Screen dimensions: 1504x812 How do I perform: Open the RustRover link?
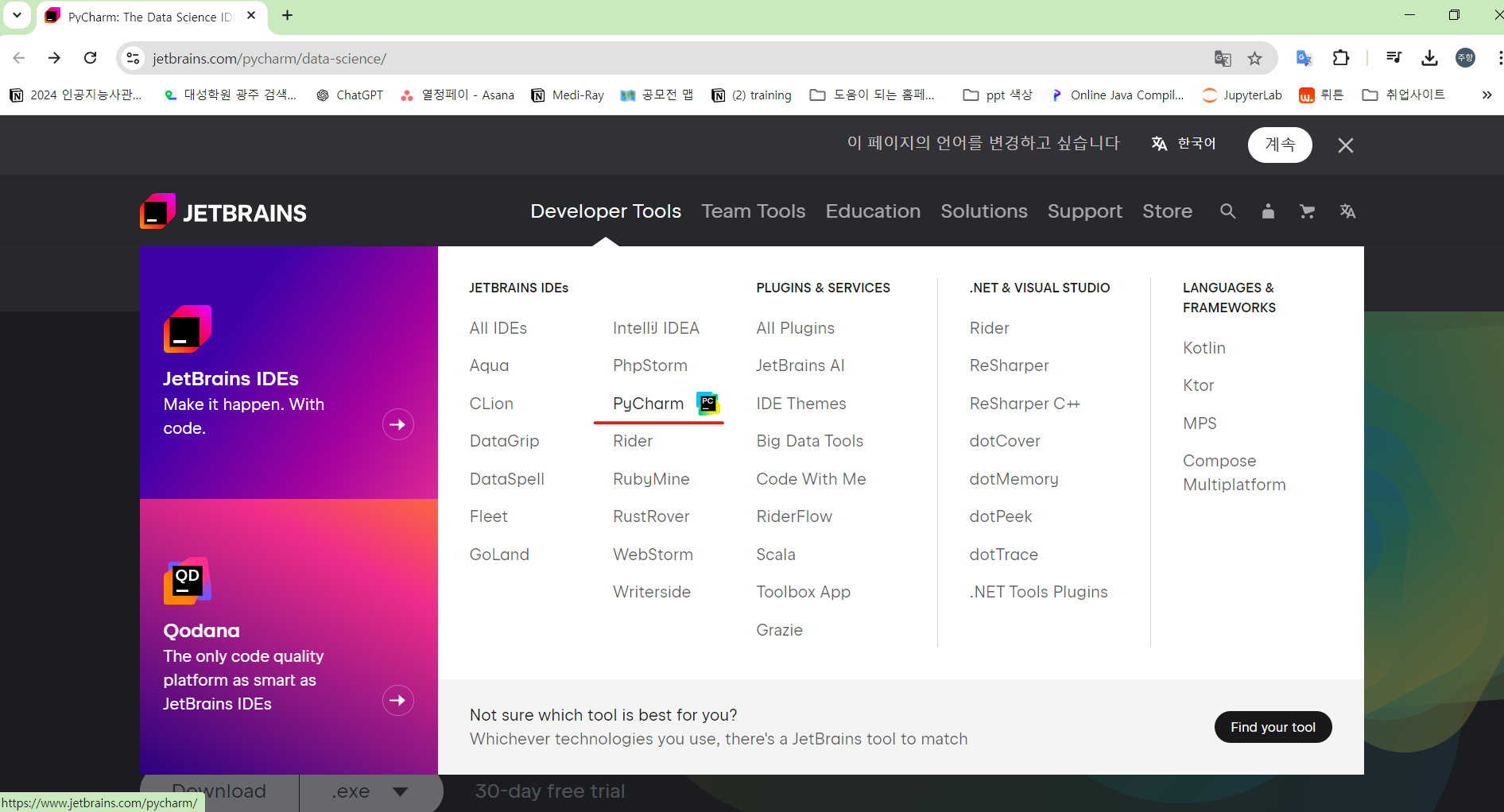651,516
